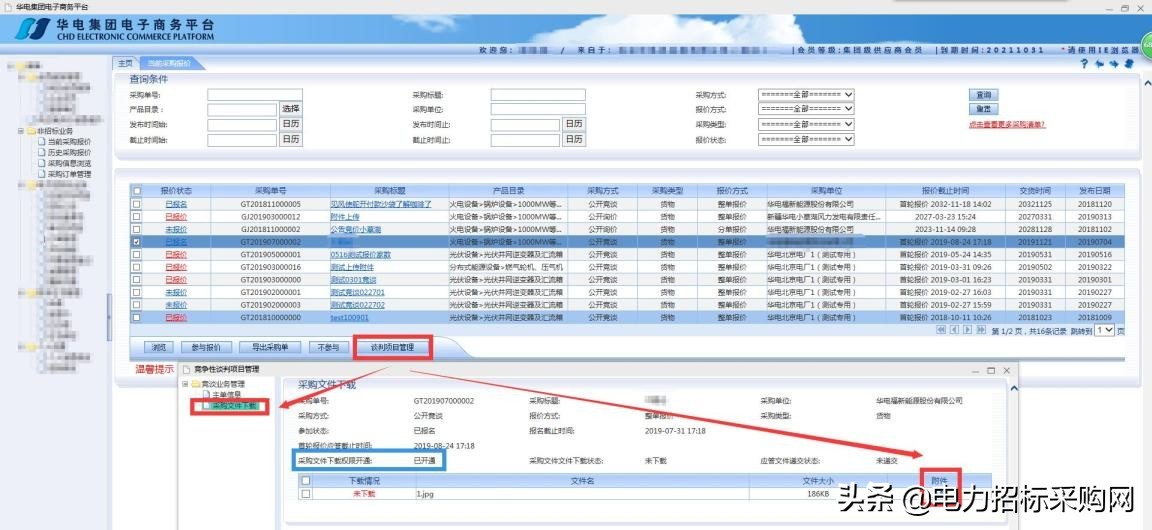This screenshot has height=530, width=1152.
Task: Open the test100901 purchase title link
Action: tap(349, 318)
